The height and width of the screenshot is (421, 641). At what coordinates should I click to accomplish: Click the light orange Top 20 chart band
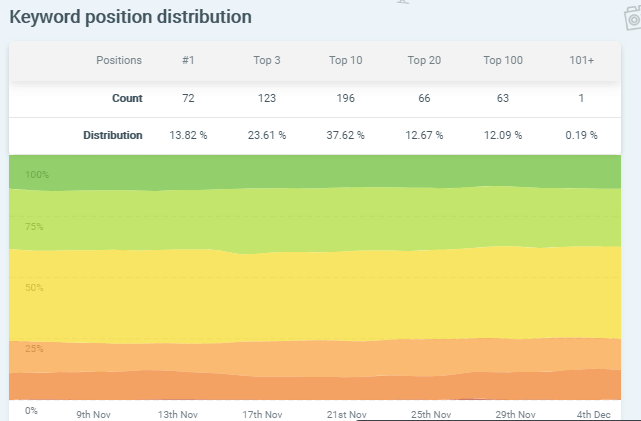point(320,356)
